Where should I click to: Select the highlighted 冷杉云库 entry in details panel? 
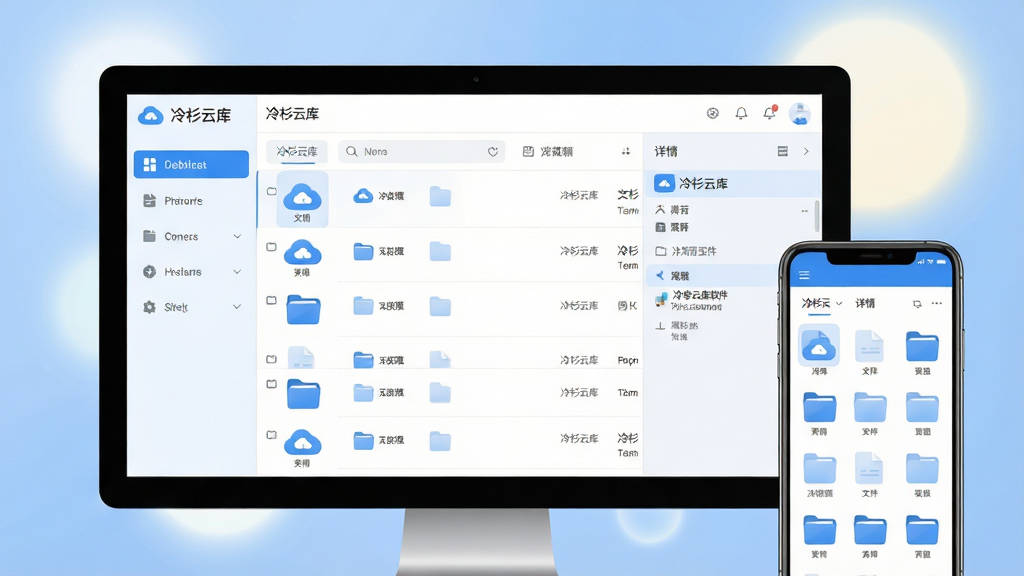731,184
